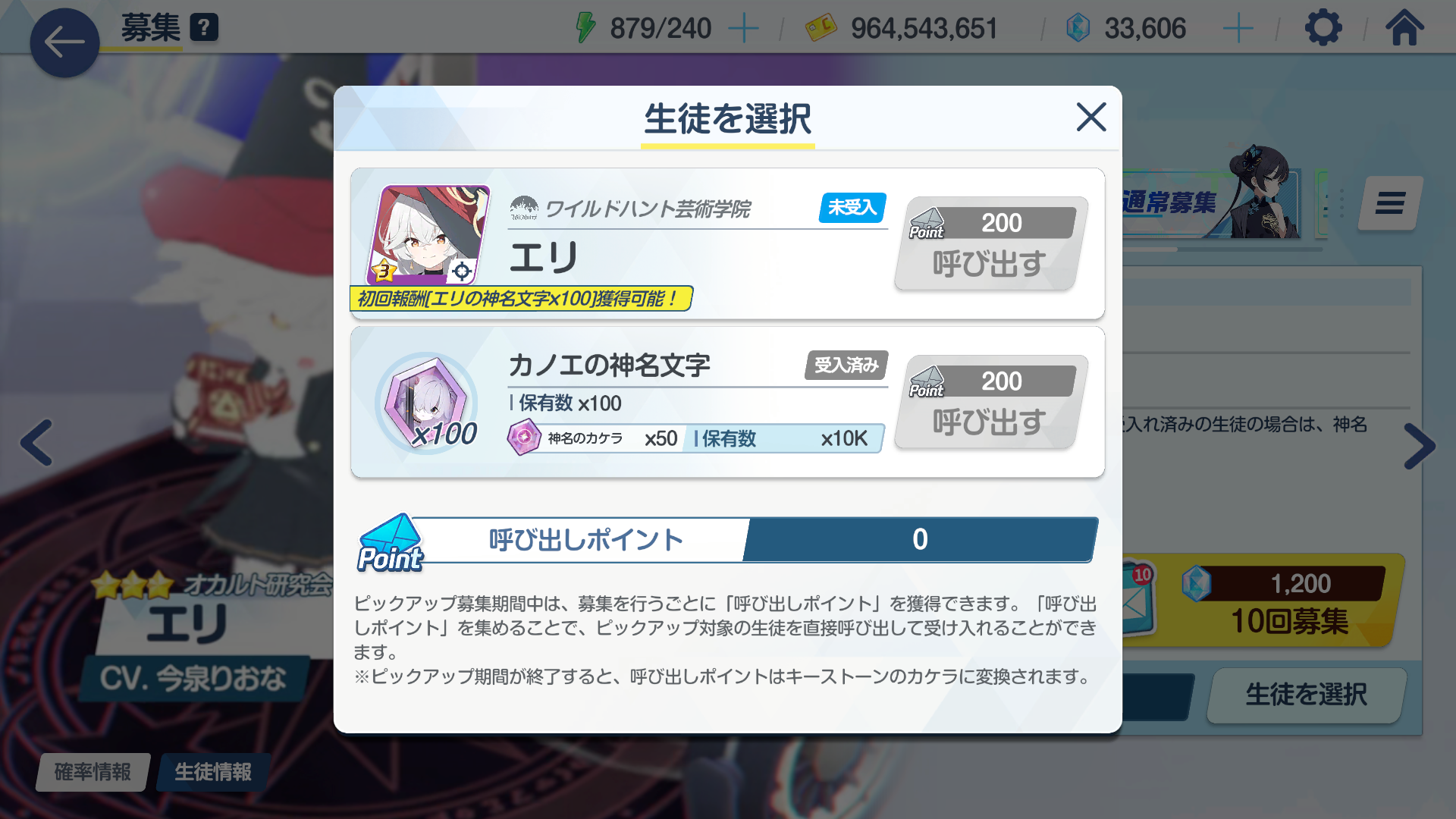Add pyroxene with the plus beside 33,606

click(1238, 29)
